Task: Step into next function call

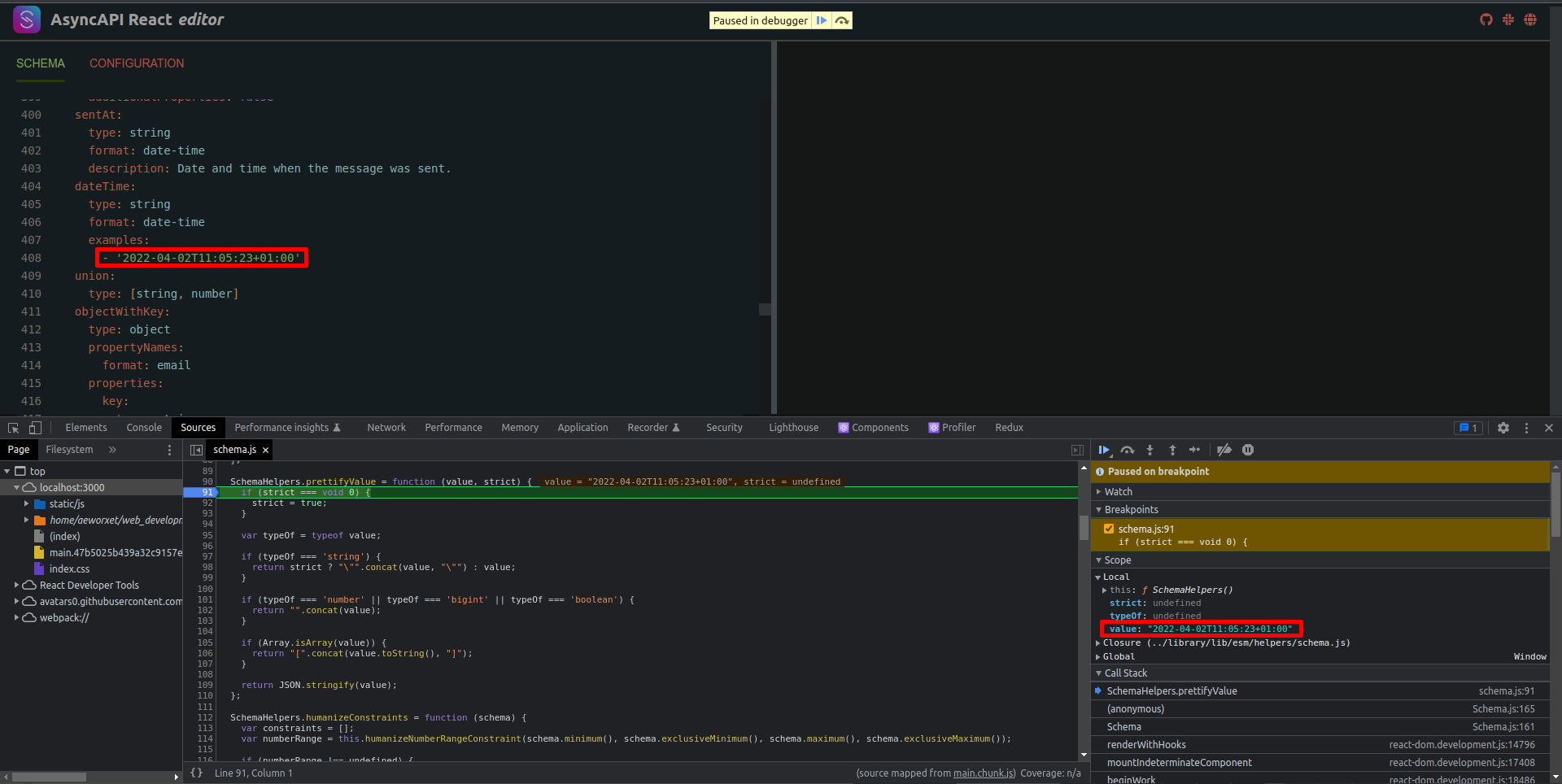Action: pos(1150,450)
